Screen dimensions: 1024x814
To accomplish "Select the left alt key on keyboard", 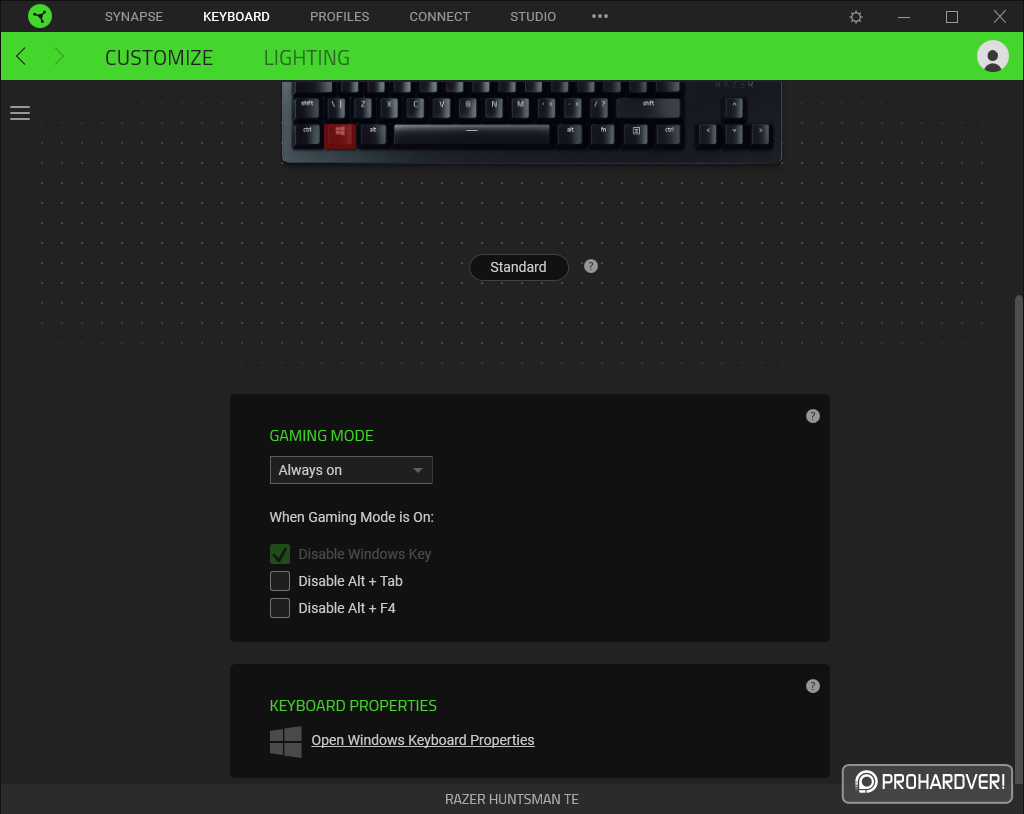I will click(373, 133).
